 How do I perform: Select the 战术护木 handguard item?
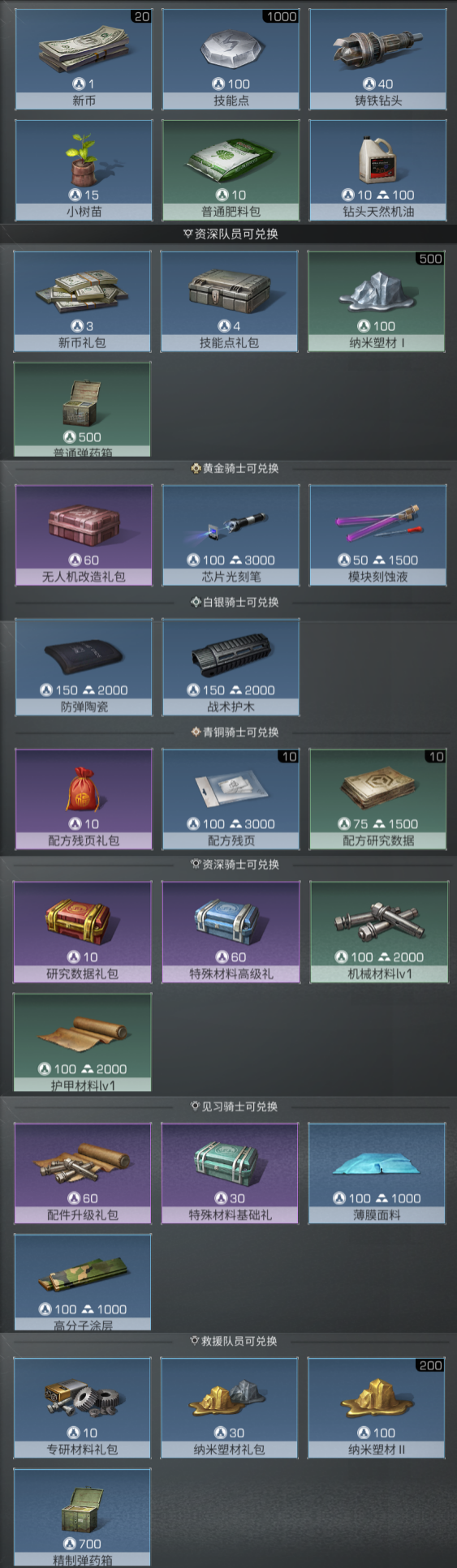231,667
